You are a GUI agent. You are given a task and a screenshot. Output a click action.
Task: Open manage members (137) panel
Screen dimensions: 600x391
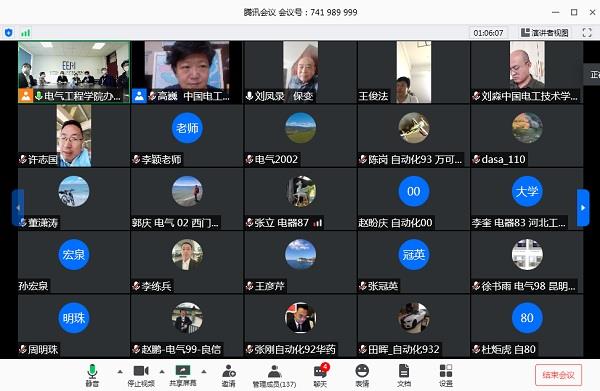click(274, 375)
